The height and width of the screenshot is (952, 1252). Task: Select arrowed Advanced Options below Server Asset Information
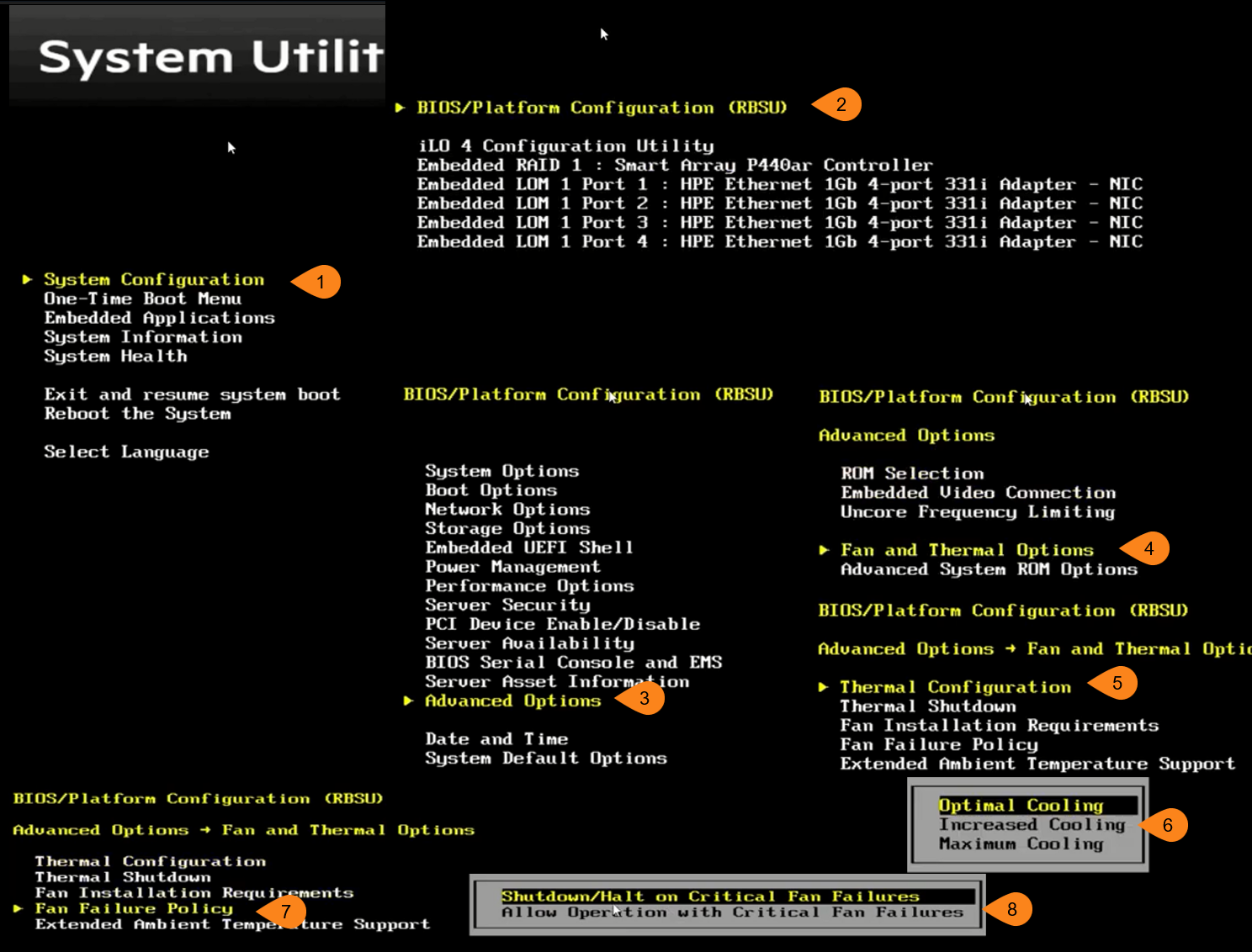(512, 701)
